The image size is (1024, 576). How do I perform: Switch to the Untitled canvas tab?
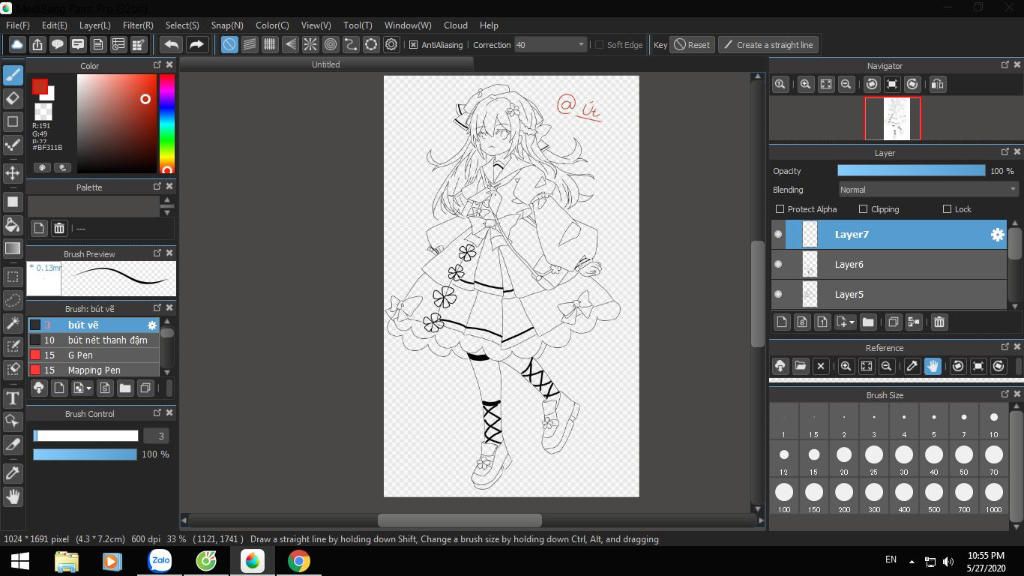[326, 64]
